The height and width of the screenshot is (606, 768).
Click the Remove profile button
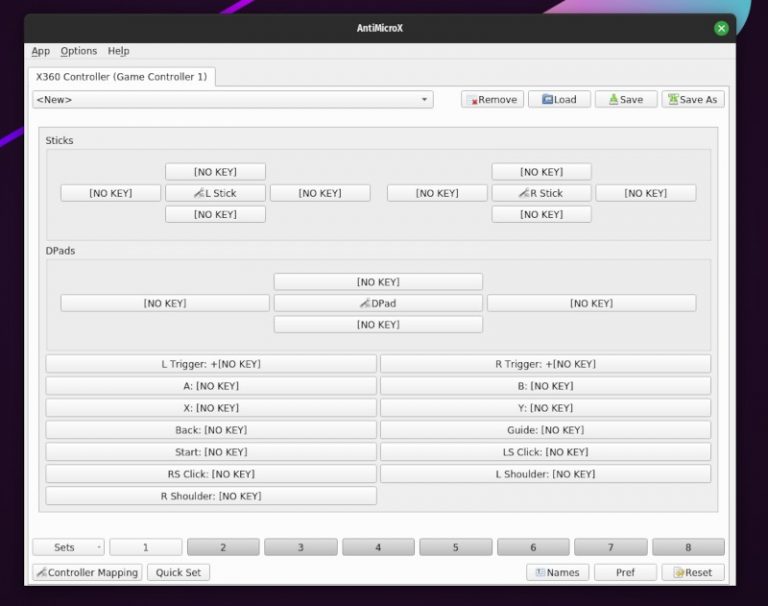click(x=492, y=99)
